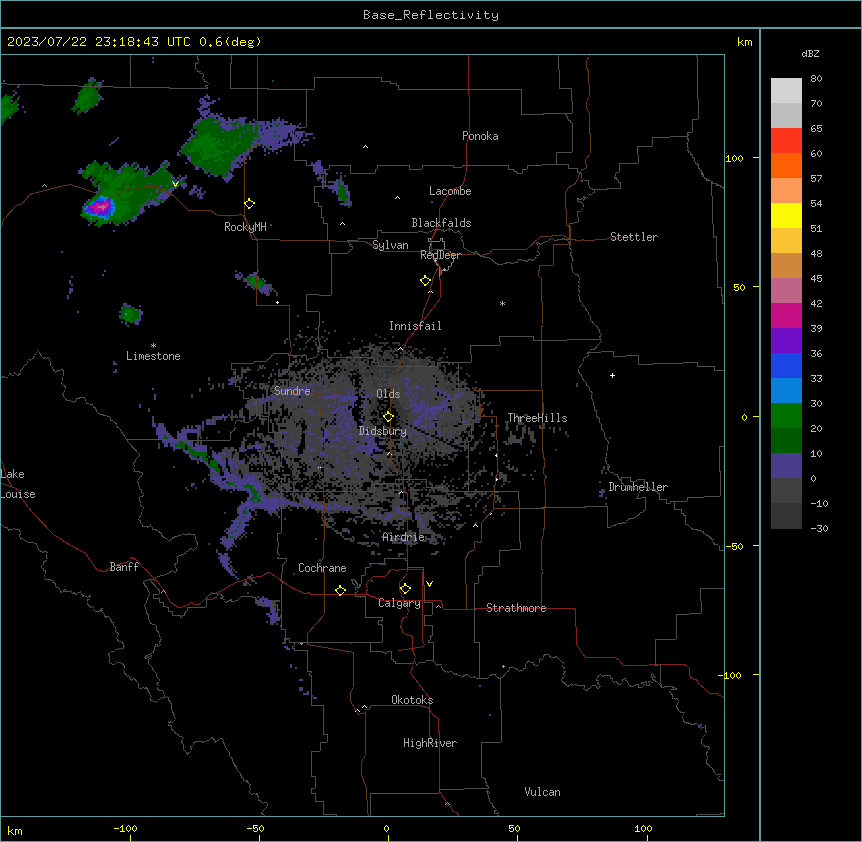The width and height of the screenshot is (862, 842).
Task: Click the asterisk marker above the Limestone label
Action: (x=153, y=346)
